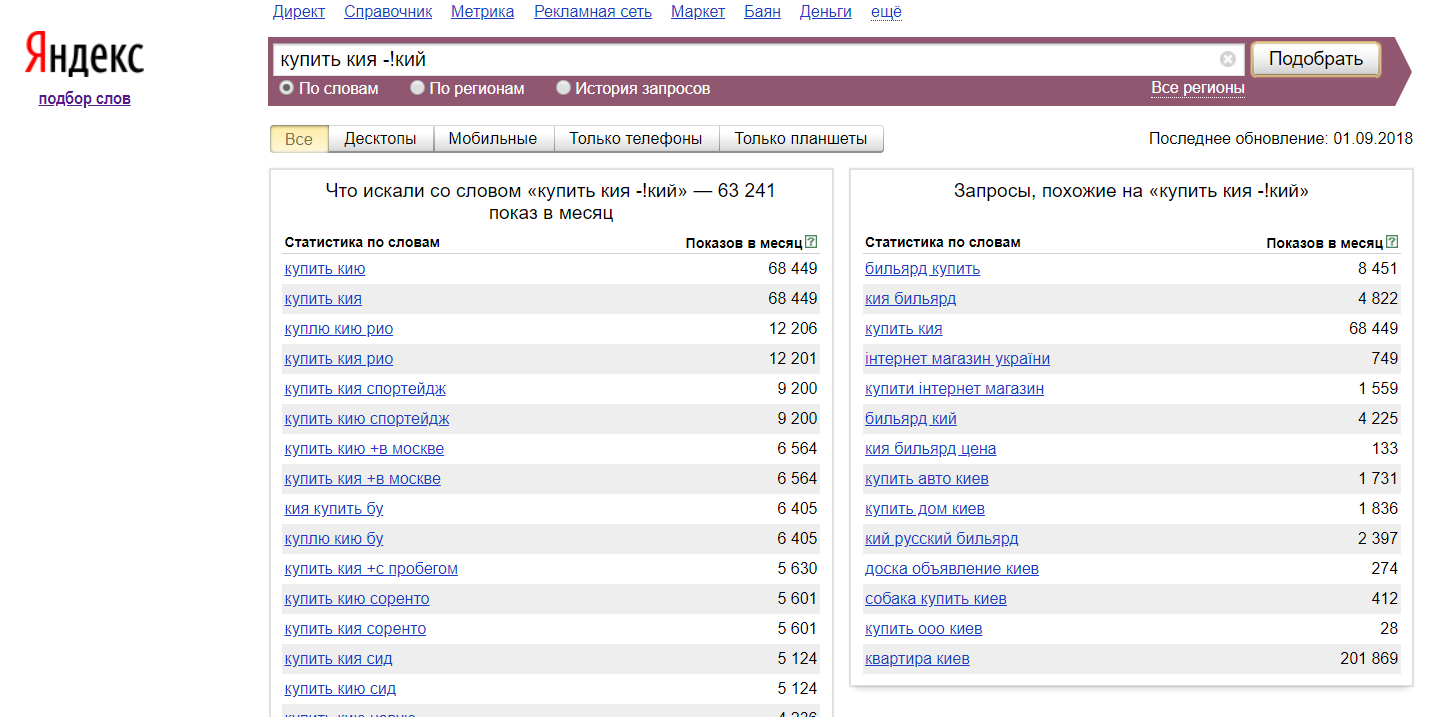
Task: Open the купить ооо киев link
Action: [x=923, y=629]
